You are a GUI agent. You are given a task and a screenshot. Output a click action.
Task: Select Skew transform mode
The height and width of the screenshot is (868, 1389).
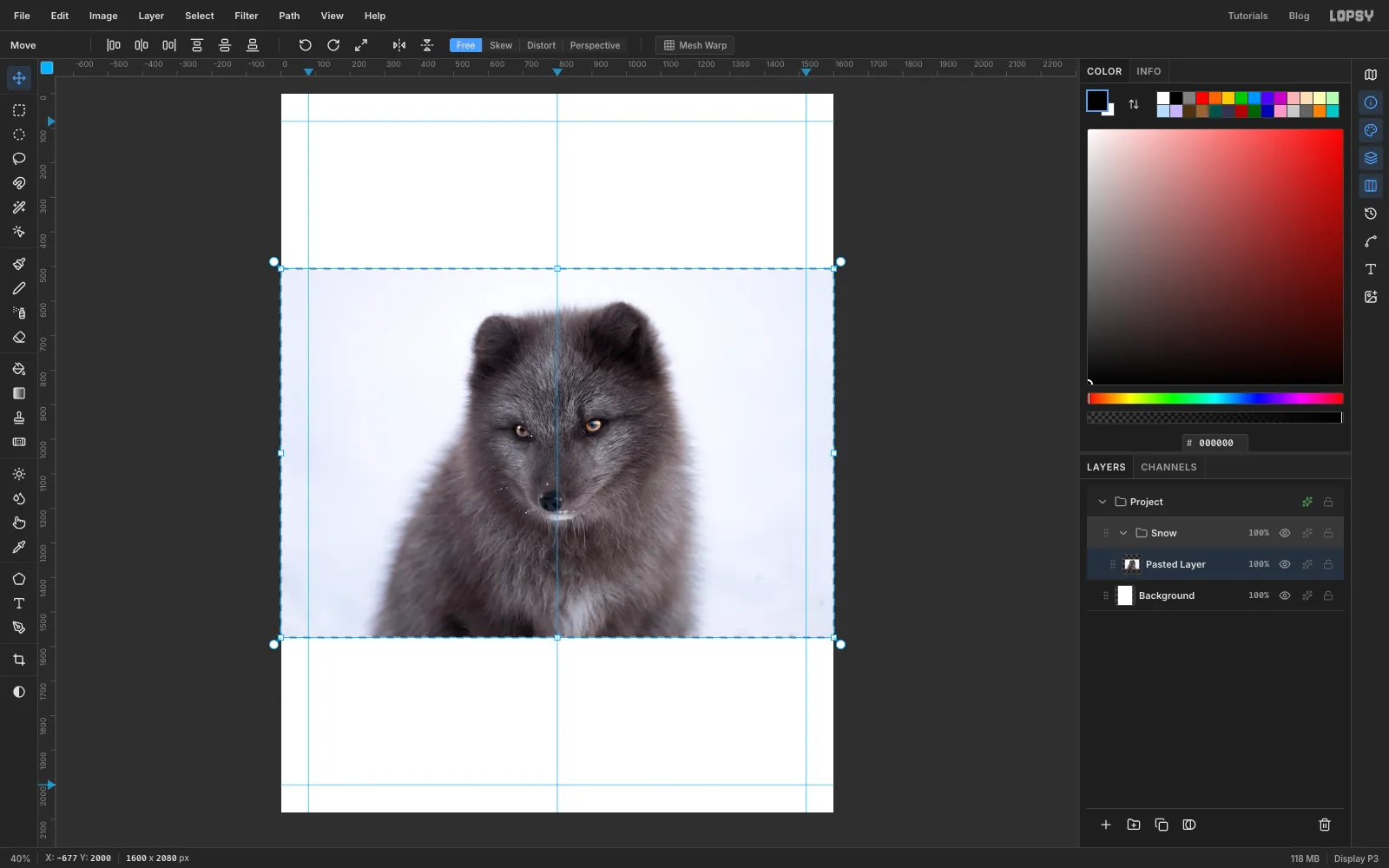pos(501,45)
